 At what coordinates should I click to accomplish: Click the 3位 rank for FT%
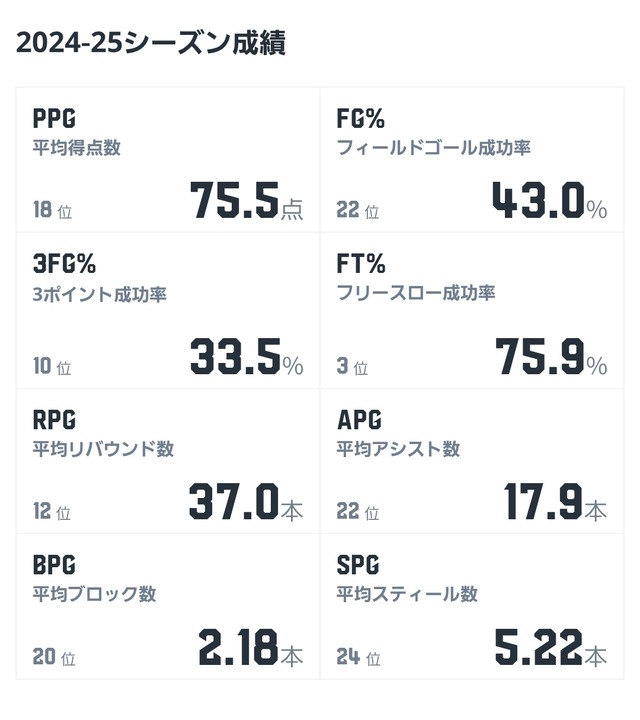pos(352,366)
